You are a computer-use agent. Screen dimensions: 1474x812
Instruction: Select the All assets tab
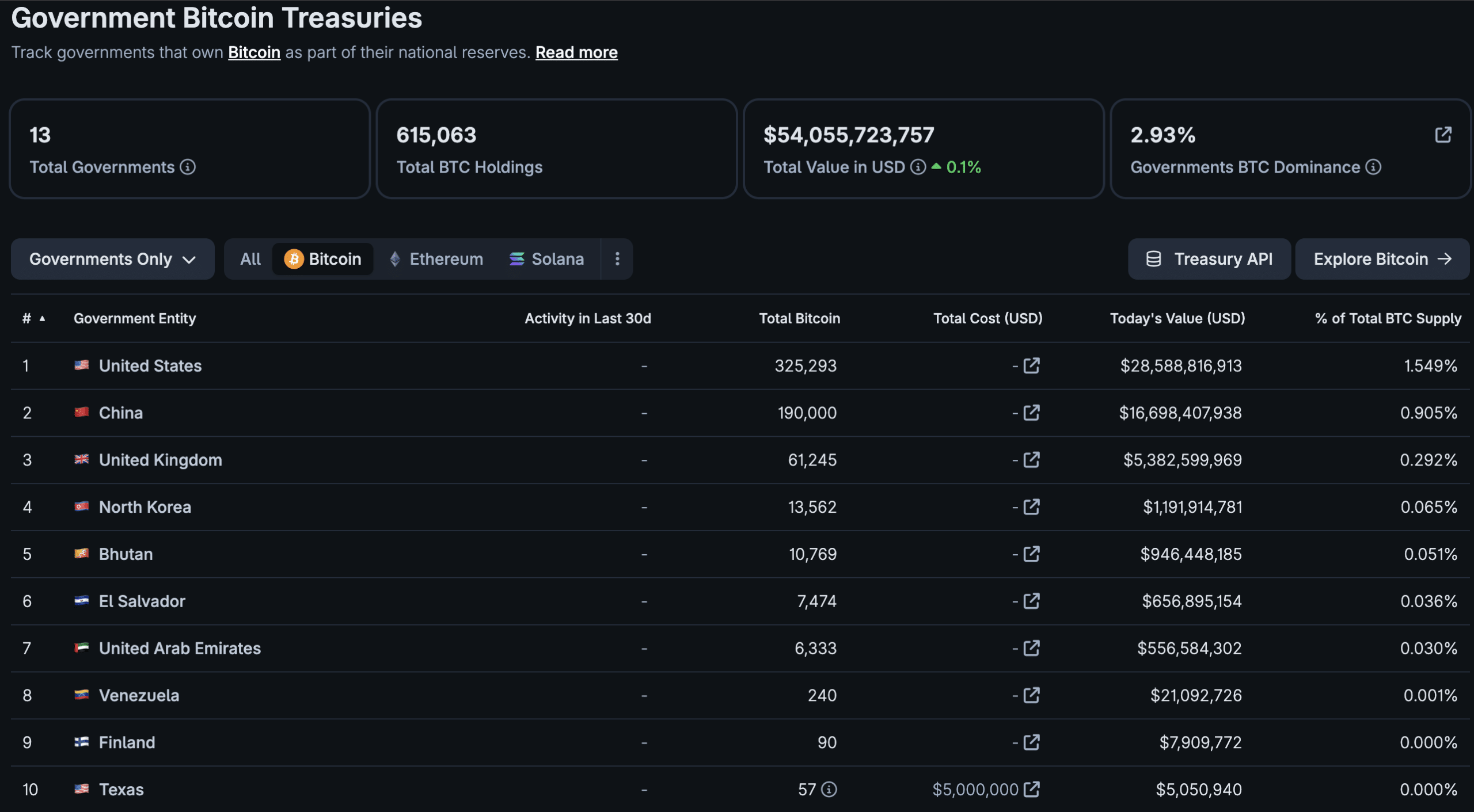point(250,259)
